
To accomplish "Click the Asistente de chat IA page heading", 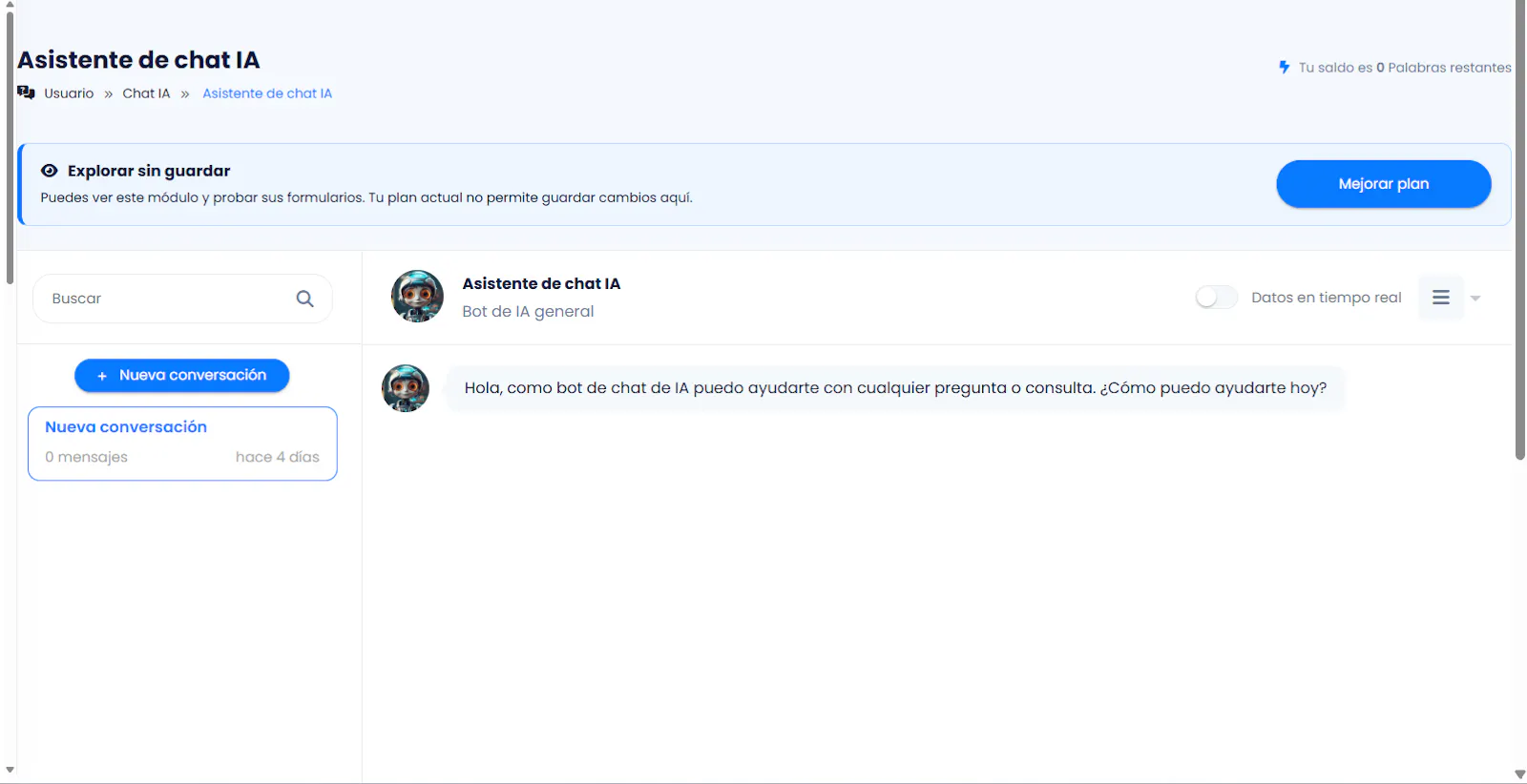I will 138,60.
